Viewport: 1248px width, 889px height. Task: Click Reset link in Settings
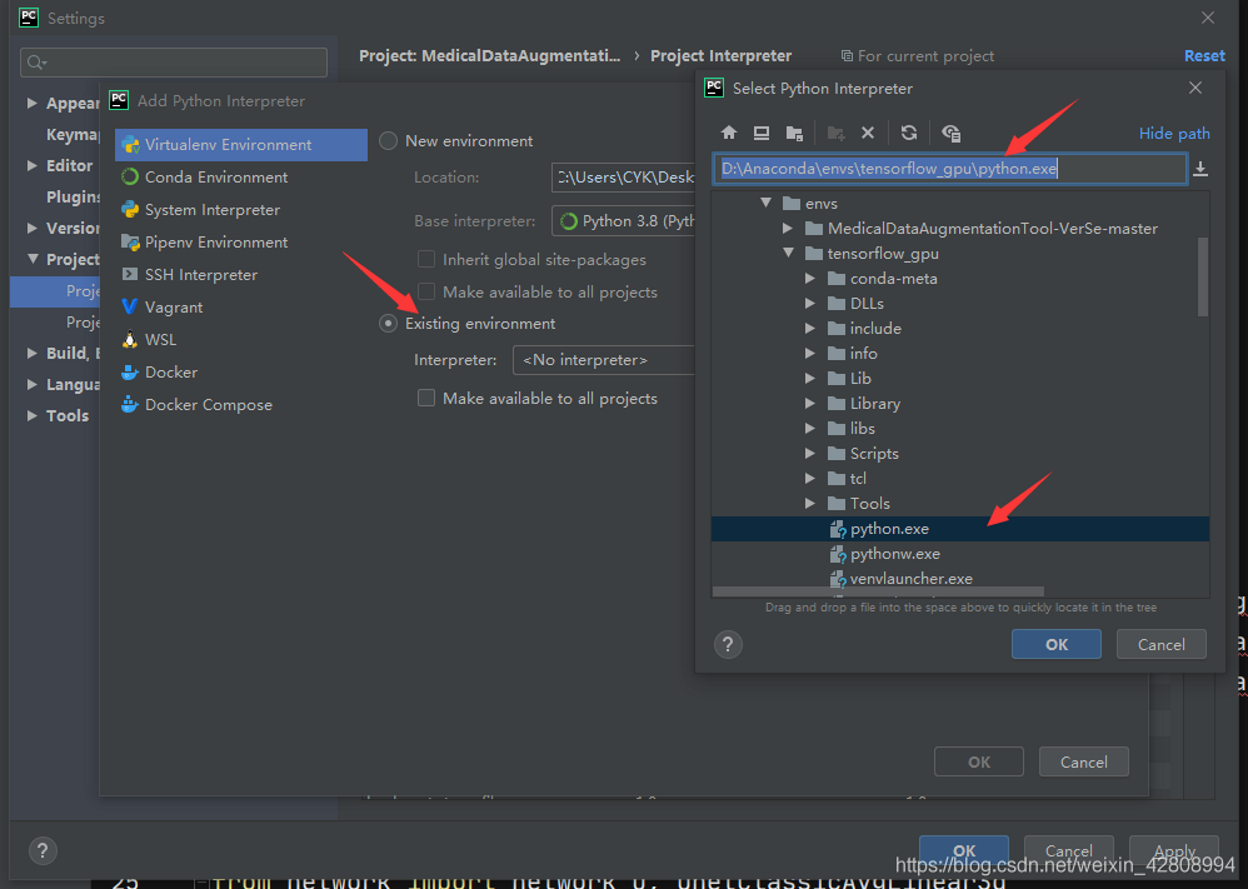click(1204, 56)
